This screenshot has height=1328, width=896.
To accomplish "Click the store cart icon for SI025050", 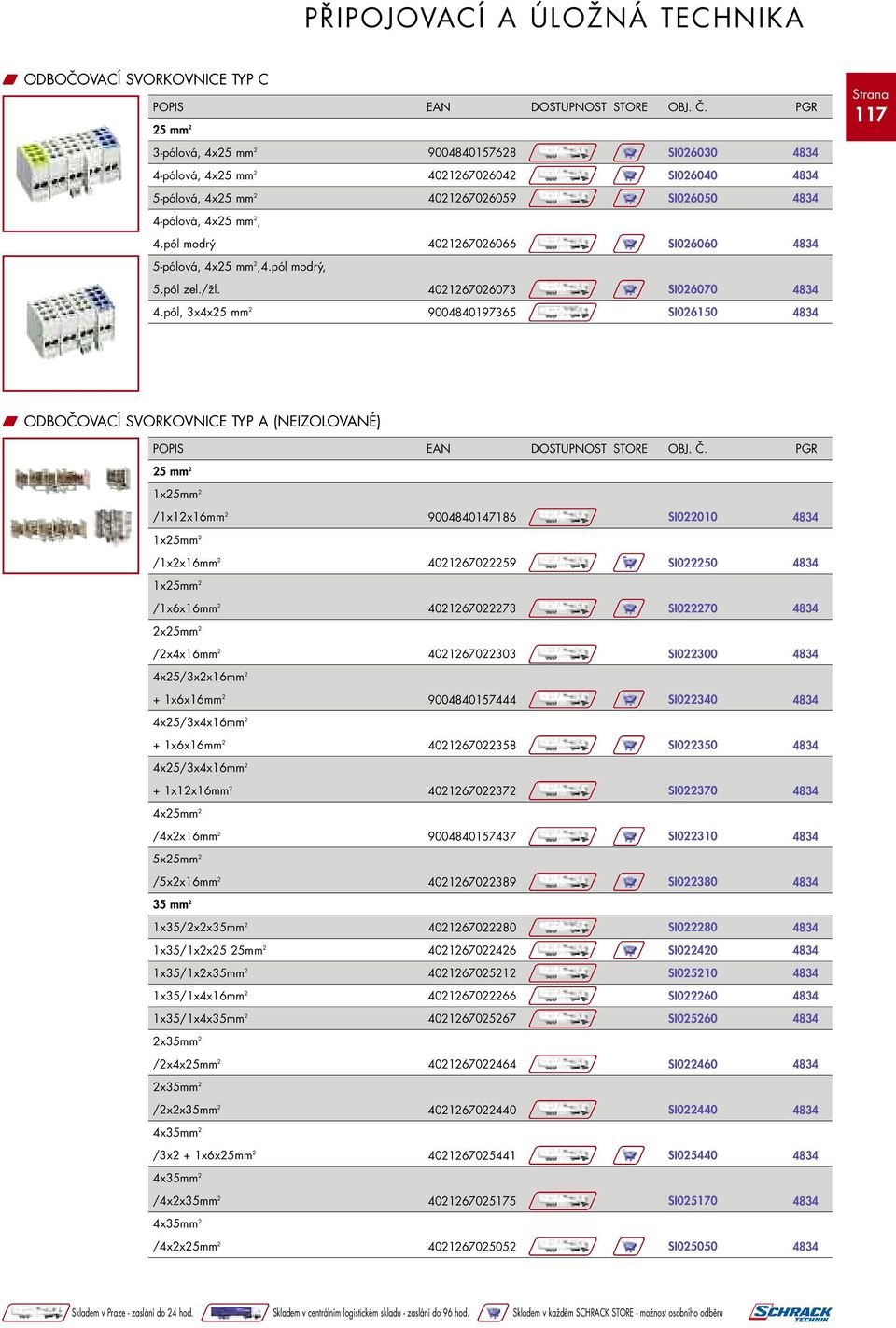I will tap(629, 1247).
